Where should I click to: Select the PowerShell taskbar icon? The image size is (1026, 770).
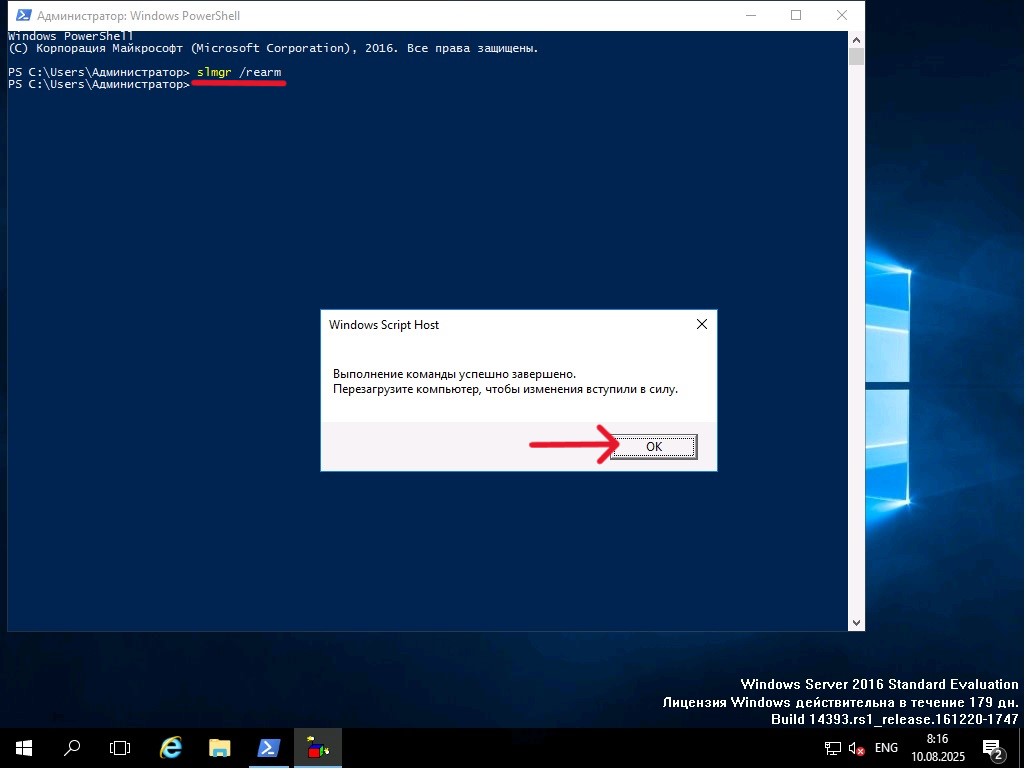click(x=269, y=748)
